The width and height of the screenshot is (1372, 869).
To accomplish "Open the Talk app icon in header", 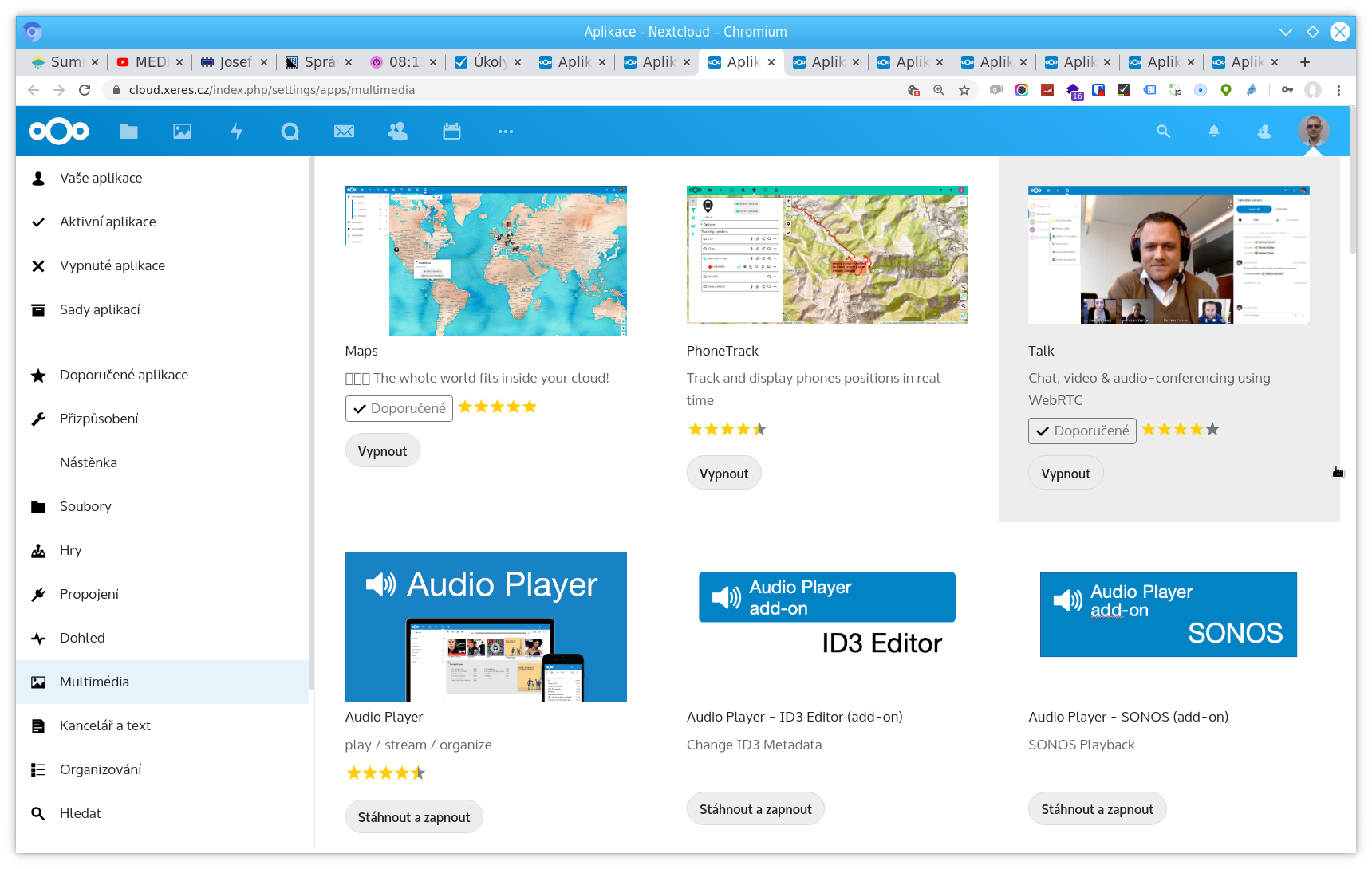I will point(290,132).
